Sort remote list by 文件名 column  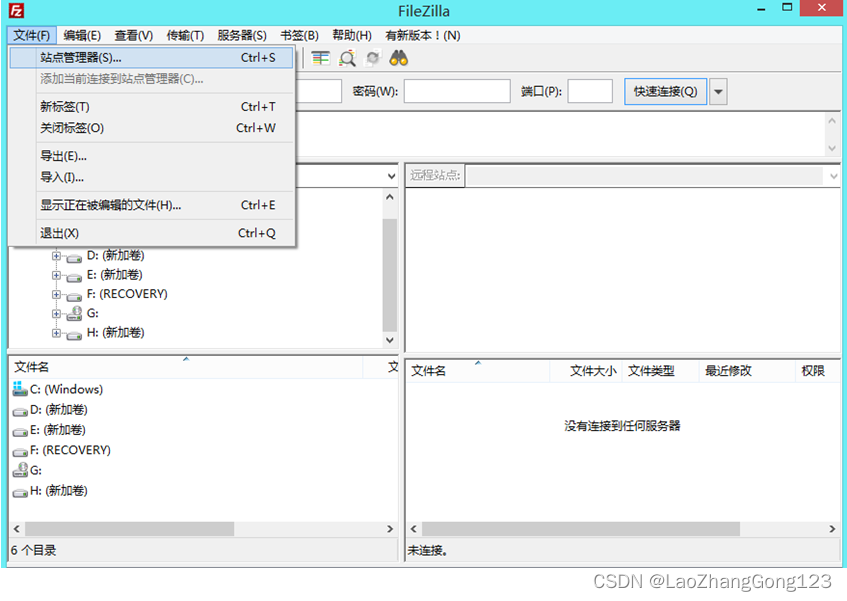click(478, 371)
